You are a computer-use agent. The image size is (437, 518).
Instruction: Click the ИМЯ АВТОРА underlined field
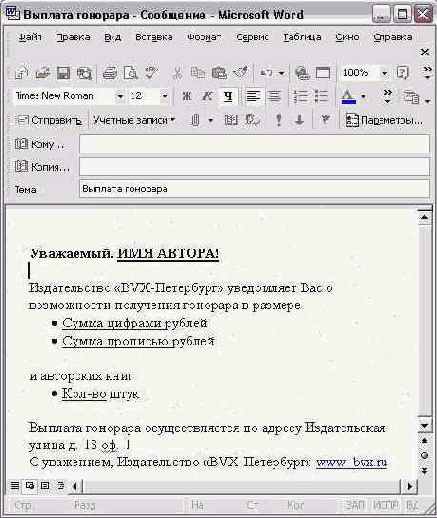tap(168, 254)
